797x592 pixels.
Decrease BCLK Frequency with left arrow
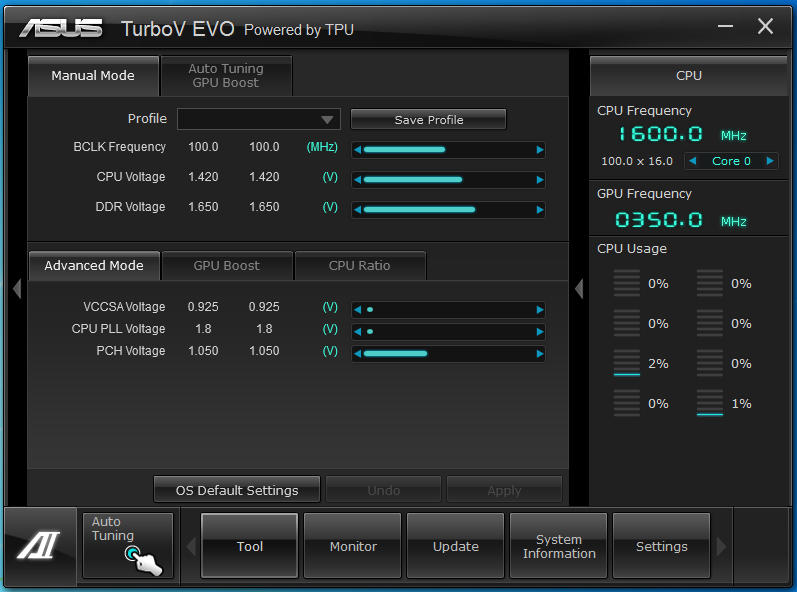[358, 150]
